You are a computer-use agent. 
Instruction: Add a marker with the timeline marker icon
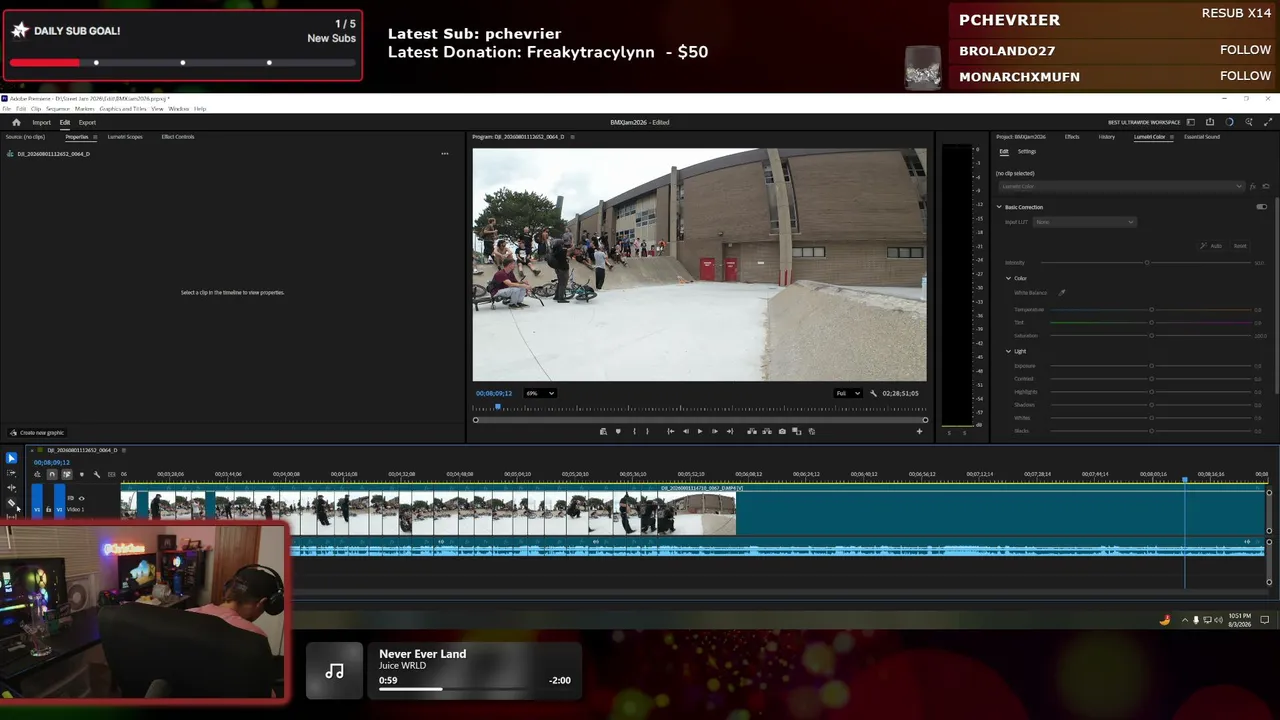tap(82, 474)
